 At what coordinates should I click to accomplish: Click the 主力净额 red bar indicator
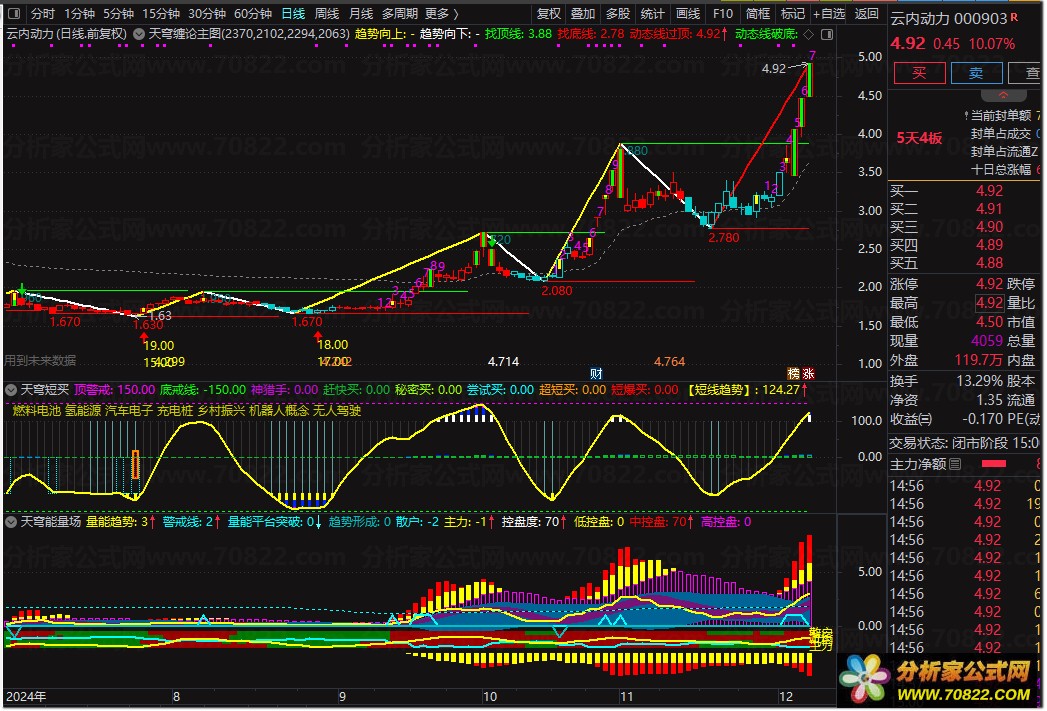pyautogui.click(x=994, y=463)
